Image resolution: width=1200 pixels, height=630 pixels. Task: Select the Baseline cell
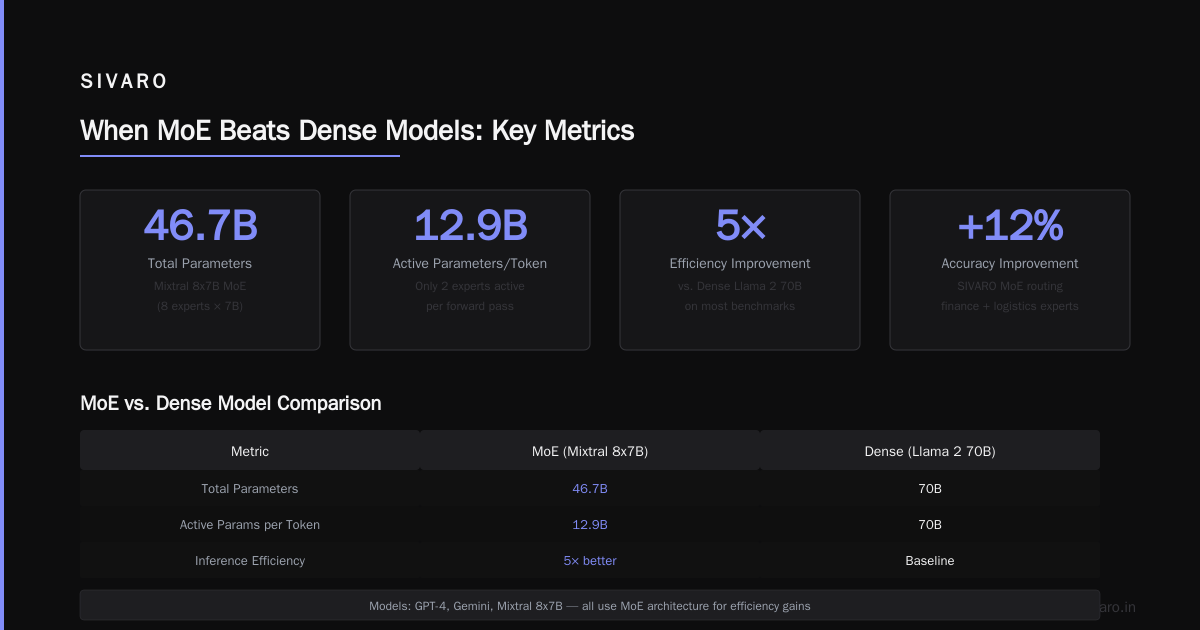click(930, 561)
